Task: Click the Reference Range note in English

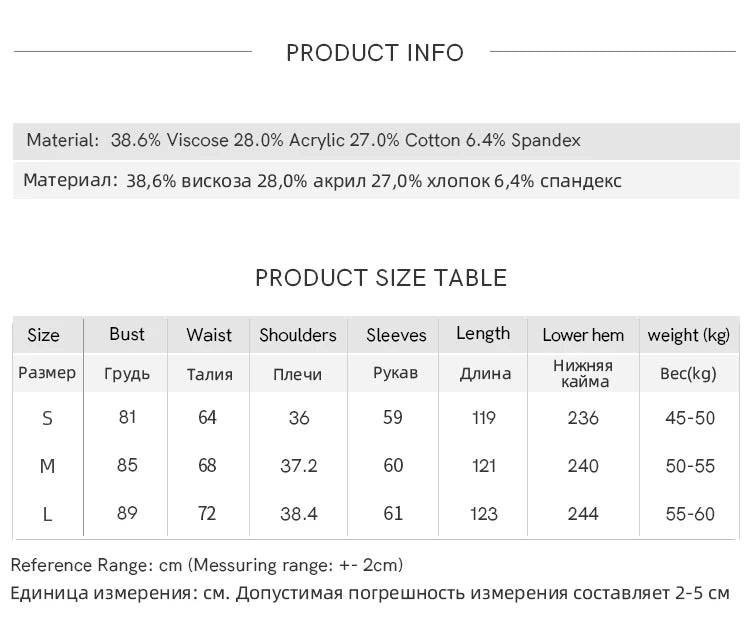Action: (x=207, y=566)
